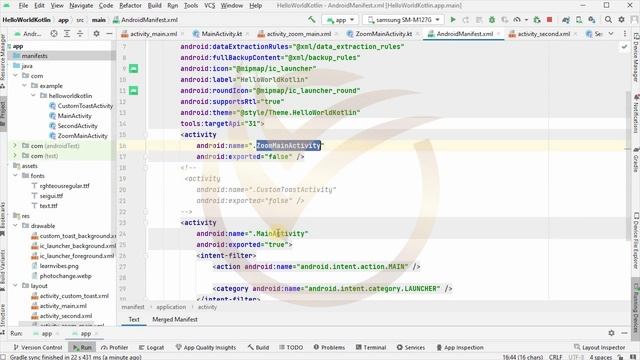Open the VCS menu
The width and height of the screenshot is (640, 360).
[x=209, y=6]
